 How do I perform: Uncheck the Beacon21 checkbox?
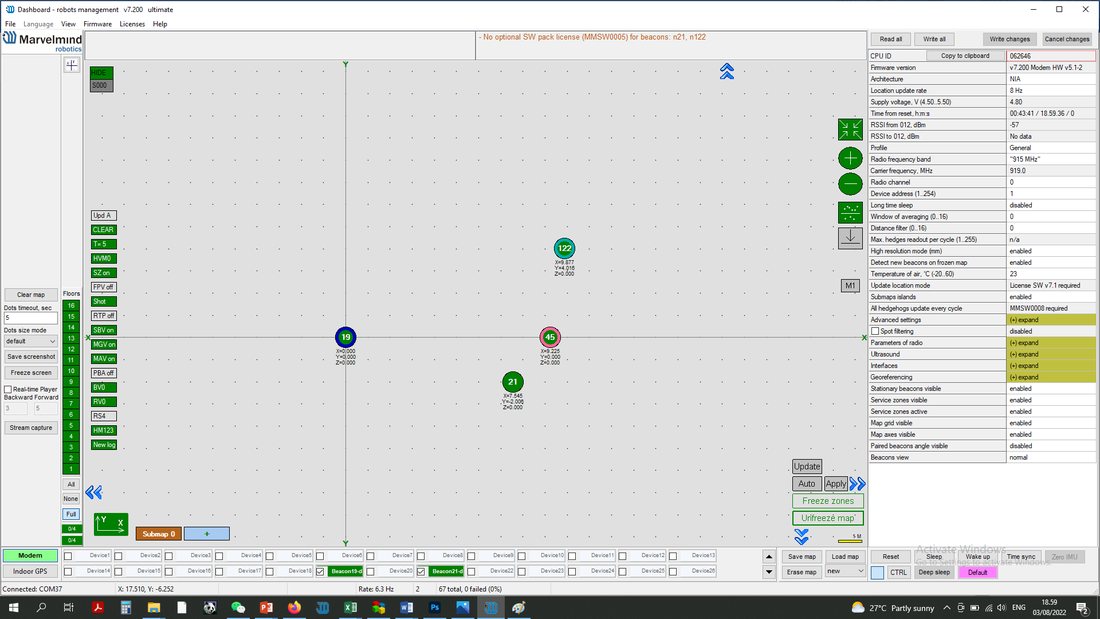coord(421,571)
